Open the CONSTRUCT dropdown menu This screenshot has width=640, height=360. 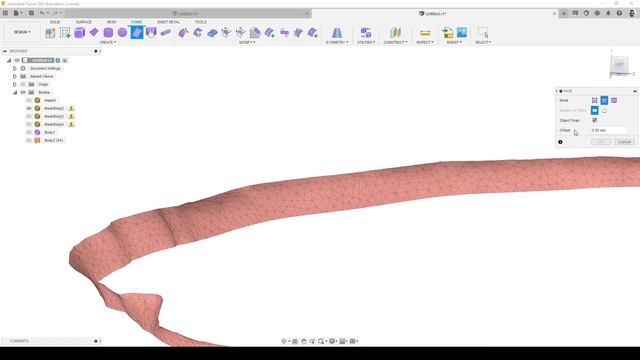click(395, 42)
